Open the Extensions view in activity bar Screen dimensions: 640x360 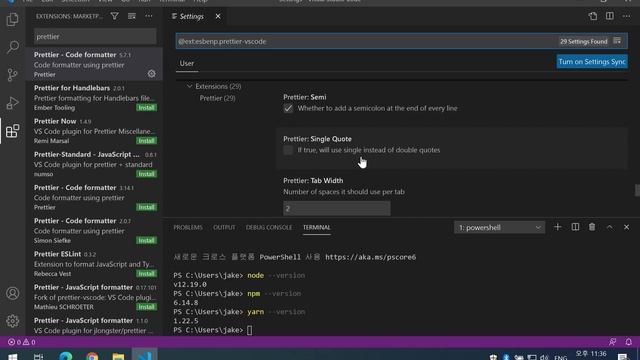tap(12, 131)
